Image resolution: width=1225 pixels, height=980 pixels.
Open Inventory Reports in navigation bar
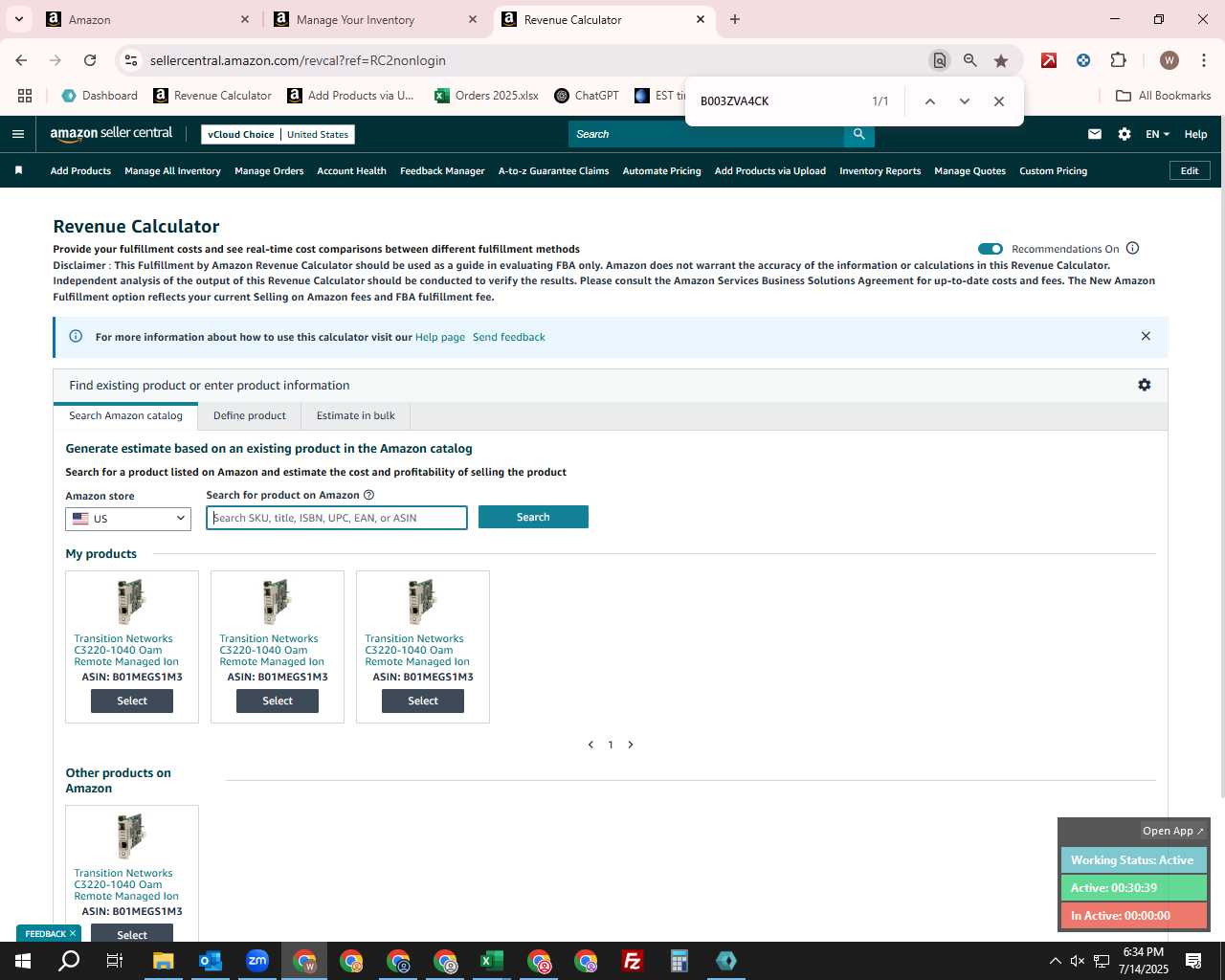click(x=880, y=171)
